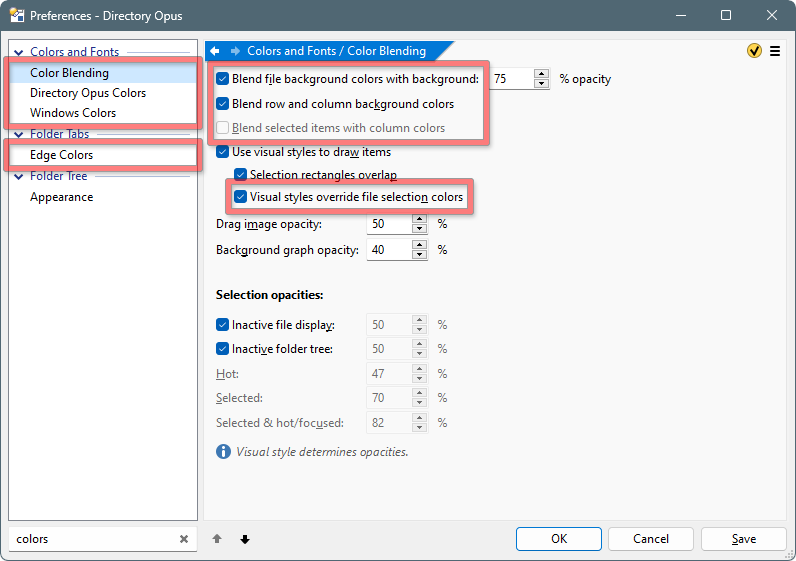
Task: Click the Colors and Fonts / Color Blending header
Action: pyautogui.click(x=336, y=51)
